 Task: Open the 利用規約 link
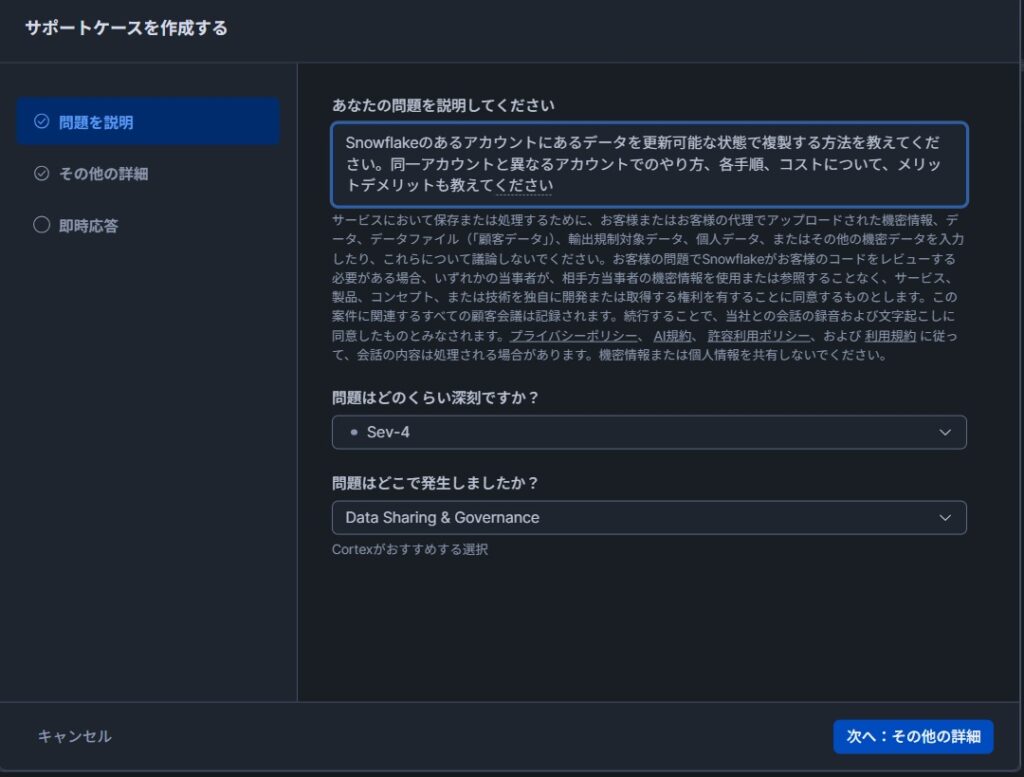890,336
